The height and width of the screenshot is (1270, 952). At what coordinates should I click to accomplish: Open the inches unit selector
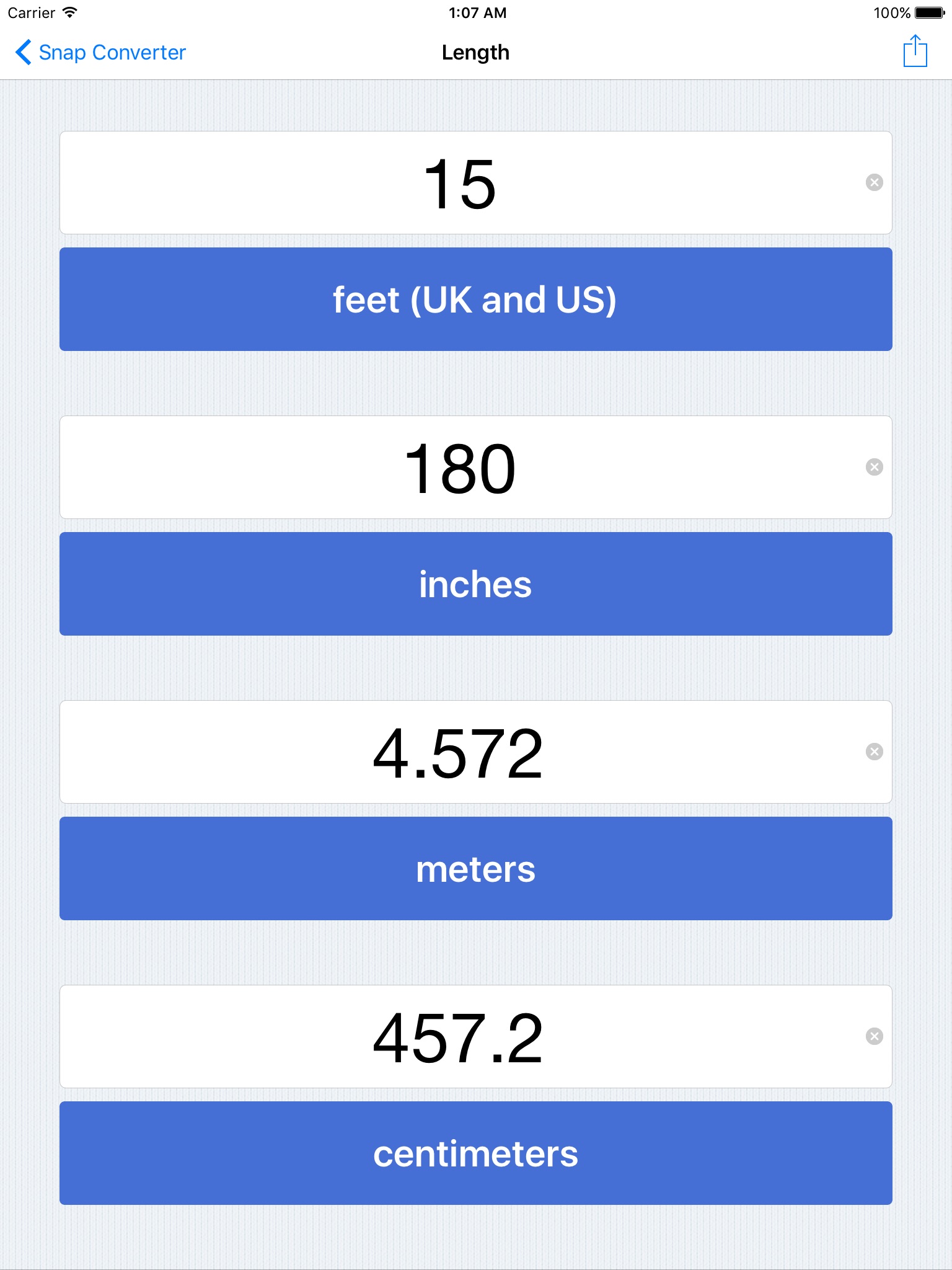(x=475, y=584)
